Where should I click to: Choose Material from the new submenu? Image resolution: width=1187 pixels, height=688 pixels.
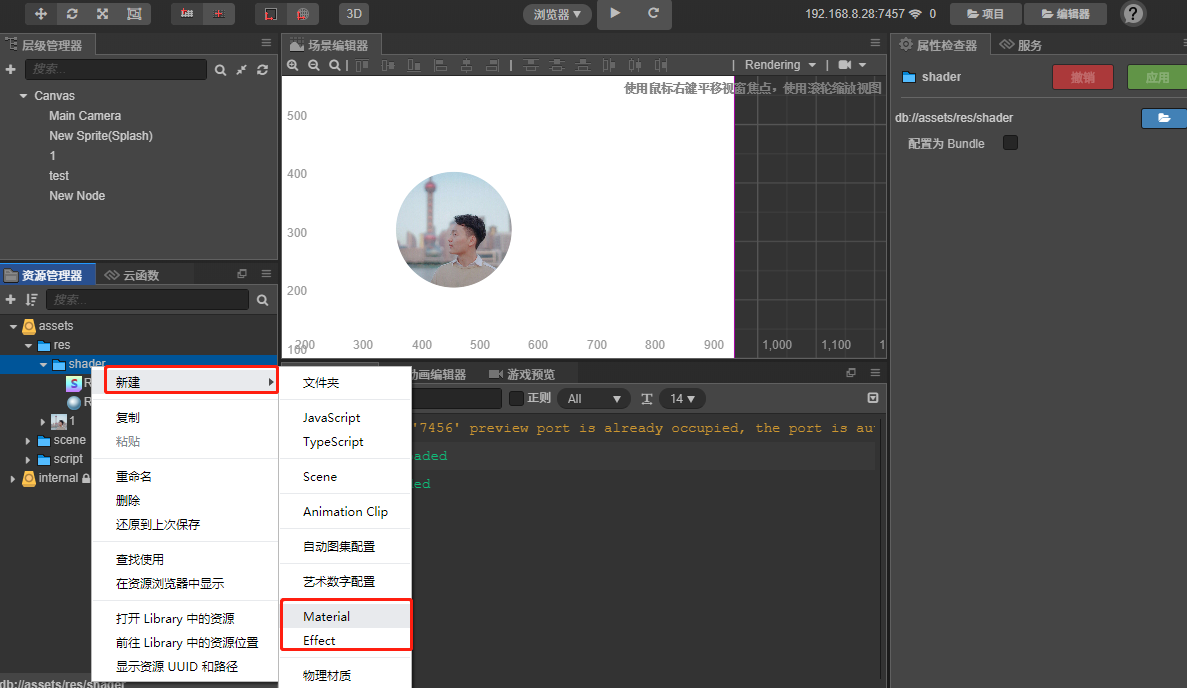click(x=327, y=616)
